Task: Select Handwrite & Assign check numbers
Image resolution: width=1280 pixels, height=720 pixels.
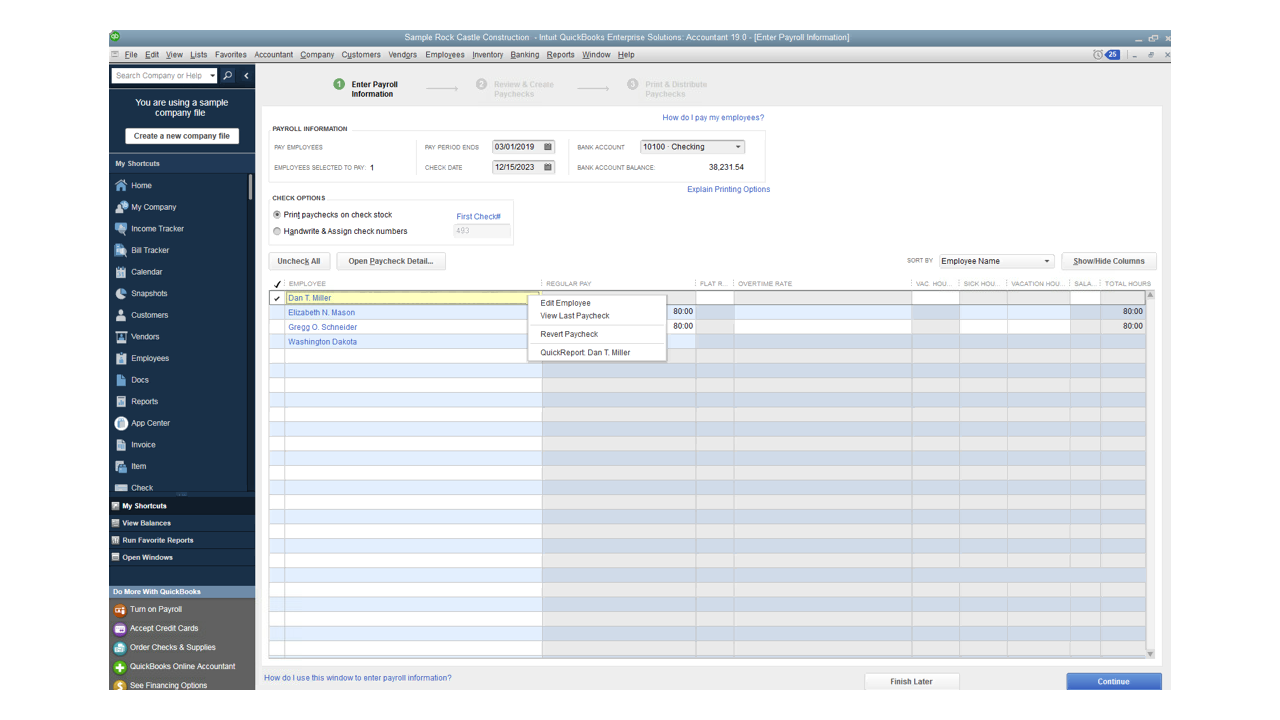Action: (277, 231)
